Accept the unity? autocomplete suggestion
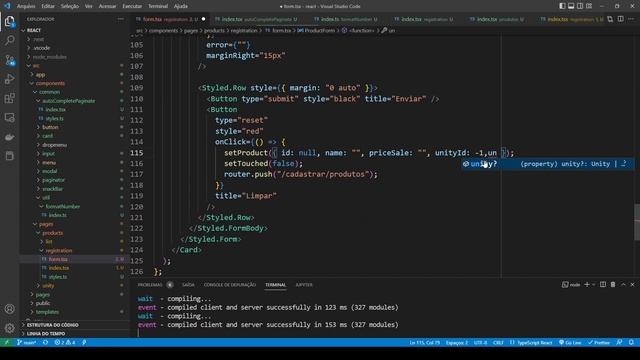The height and width of the screenshot is (360, 640). (547, 164)
